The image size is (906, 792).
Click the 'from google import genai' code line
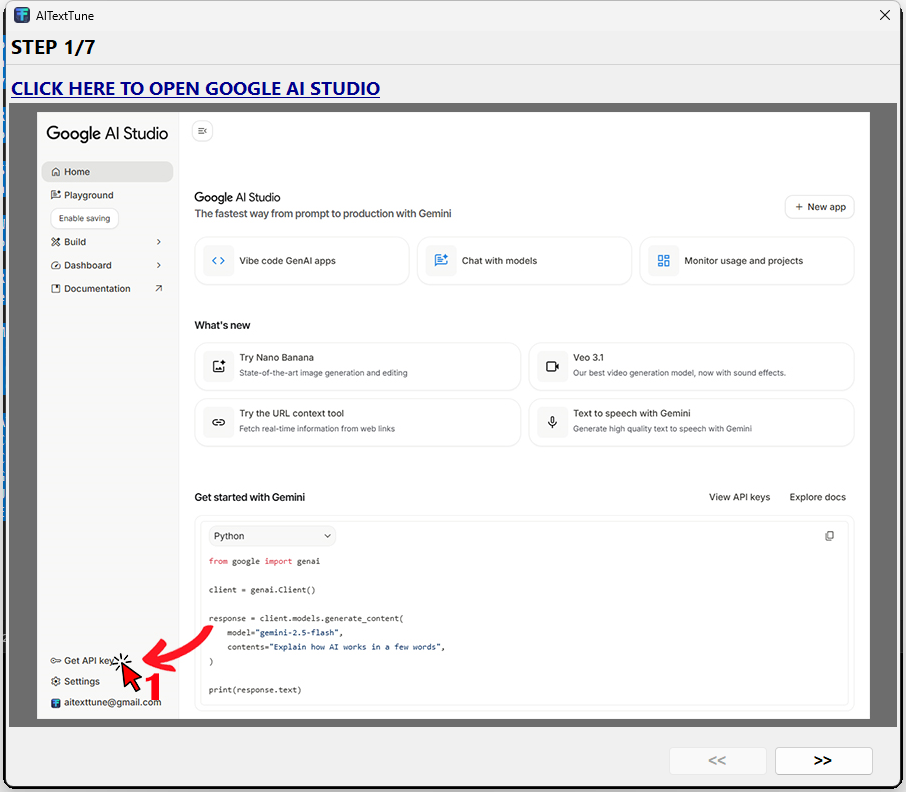pyautogui.click(x=264, y=561)
